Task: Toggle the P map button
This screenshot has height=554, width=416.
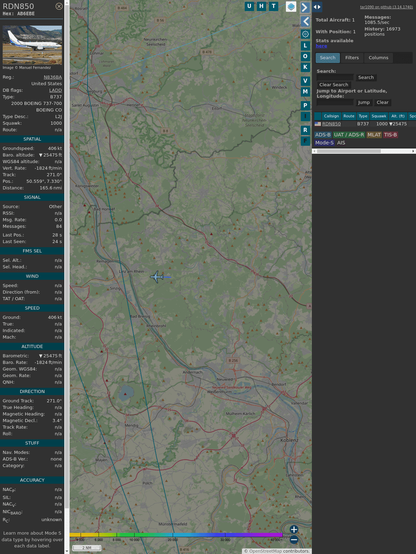Action: coord(305,105)
